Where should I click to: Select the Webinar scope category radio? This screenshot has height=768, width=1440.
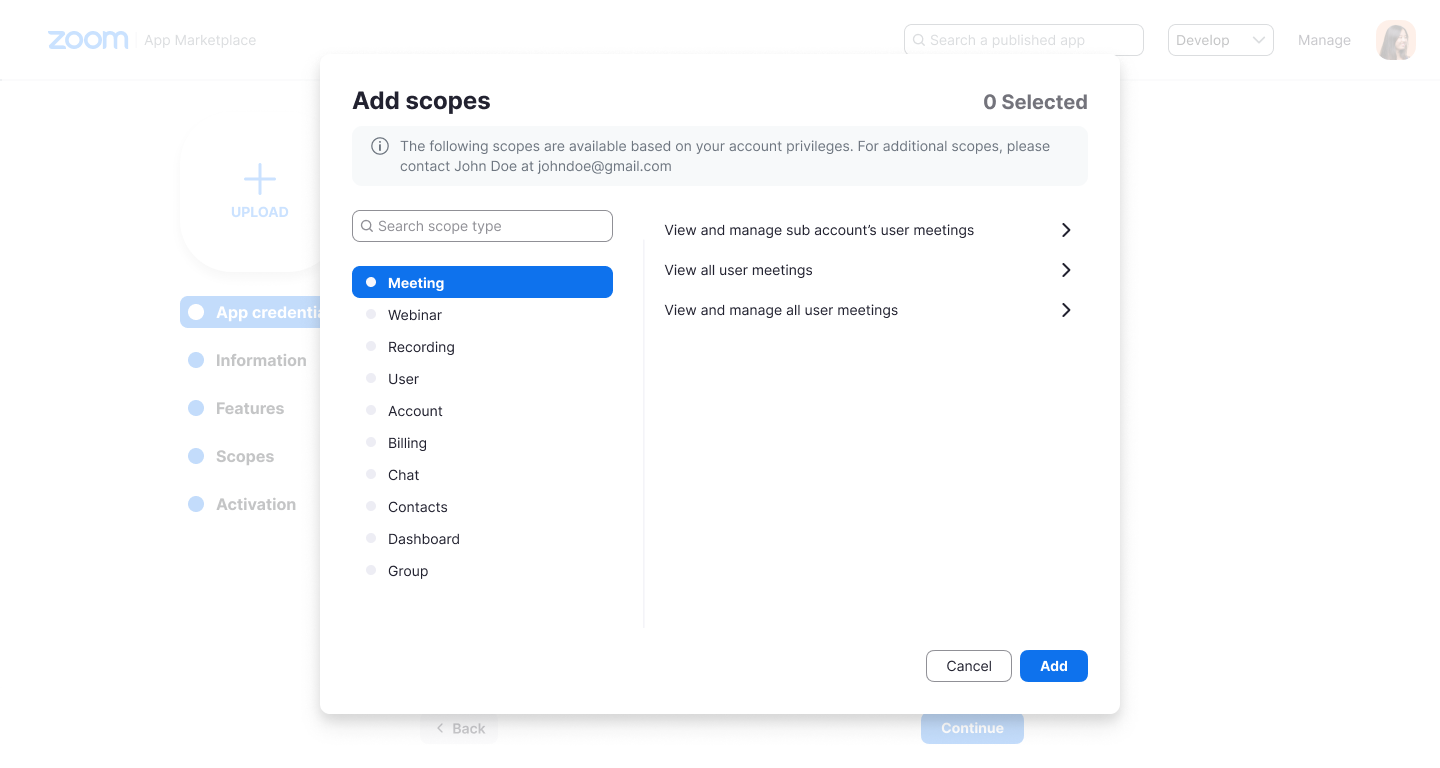coord(371,314)
